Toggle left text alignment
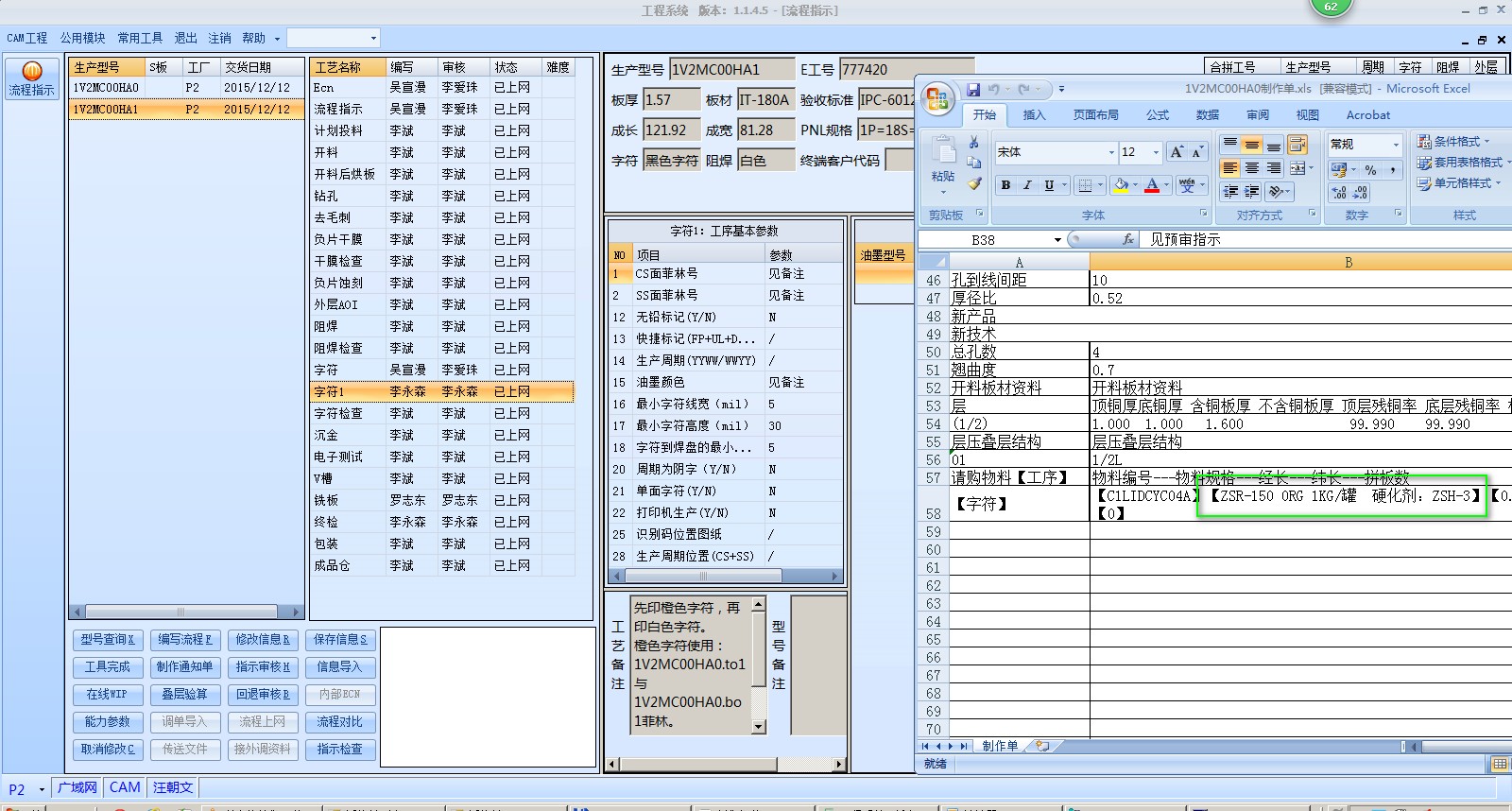This screenshot has width=1512, height=811. [x=1229, y=168]
